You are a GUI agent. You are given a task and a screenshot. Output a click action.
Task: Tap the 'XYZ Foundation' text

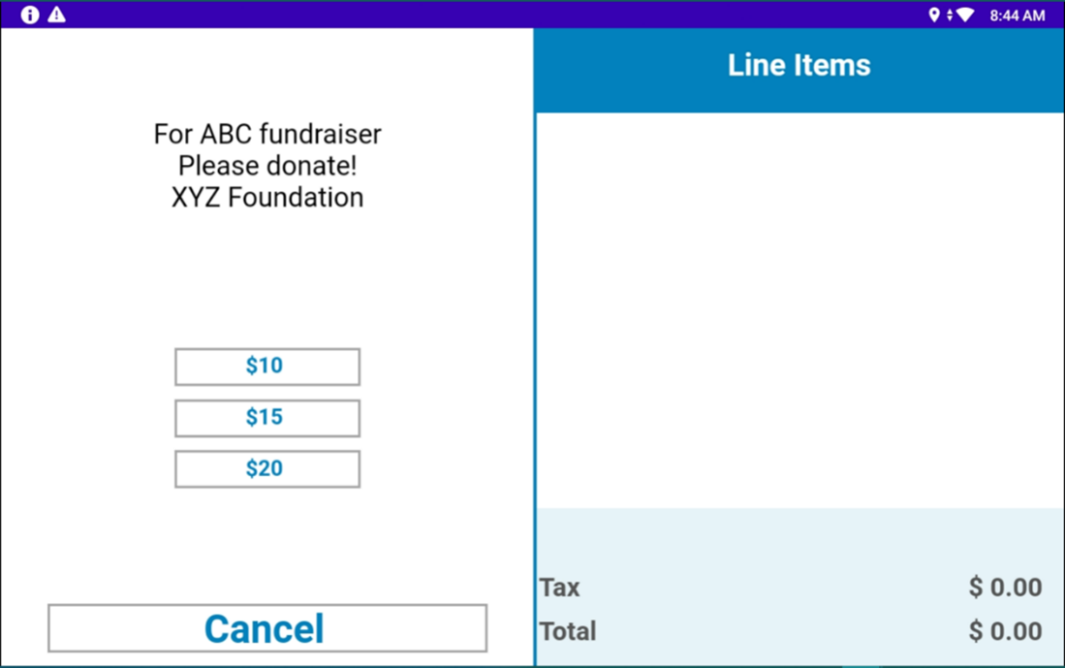point(267,197)
